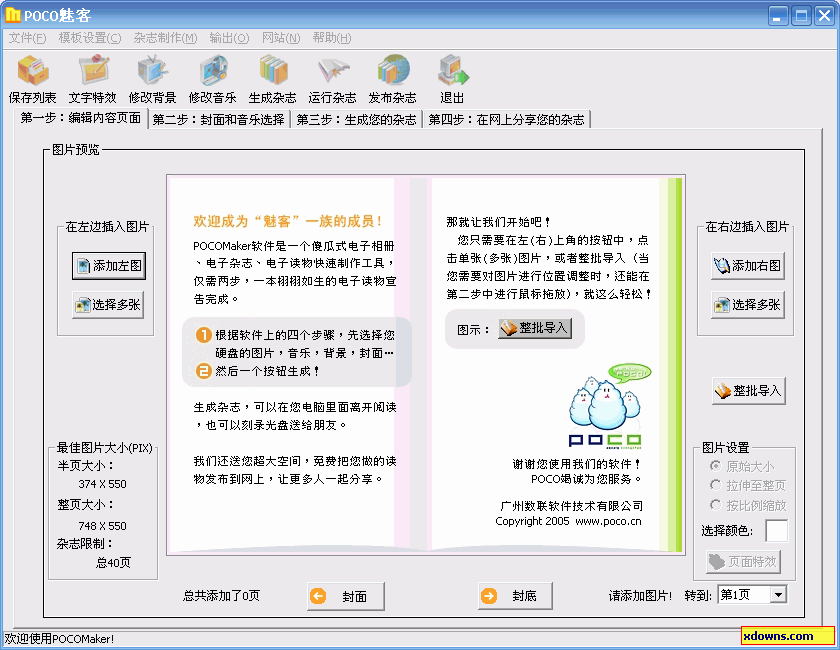Open the 杂志制作(M) menu
Screen dimensions: 840x650
pos(166,38)
